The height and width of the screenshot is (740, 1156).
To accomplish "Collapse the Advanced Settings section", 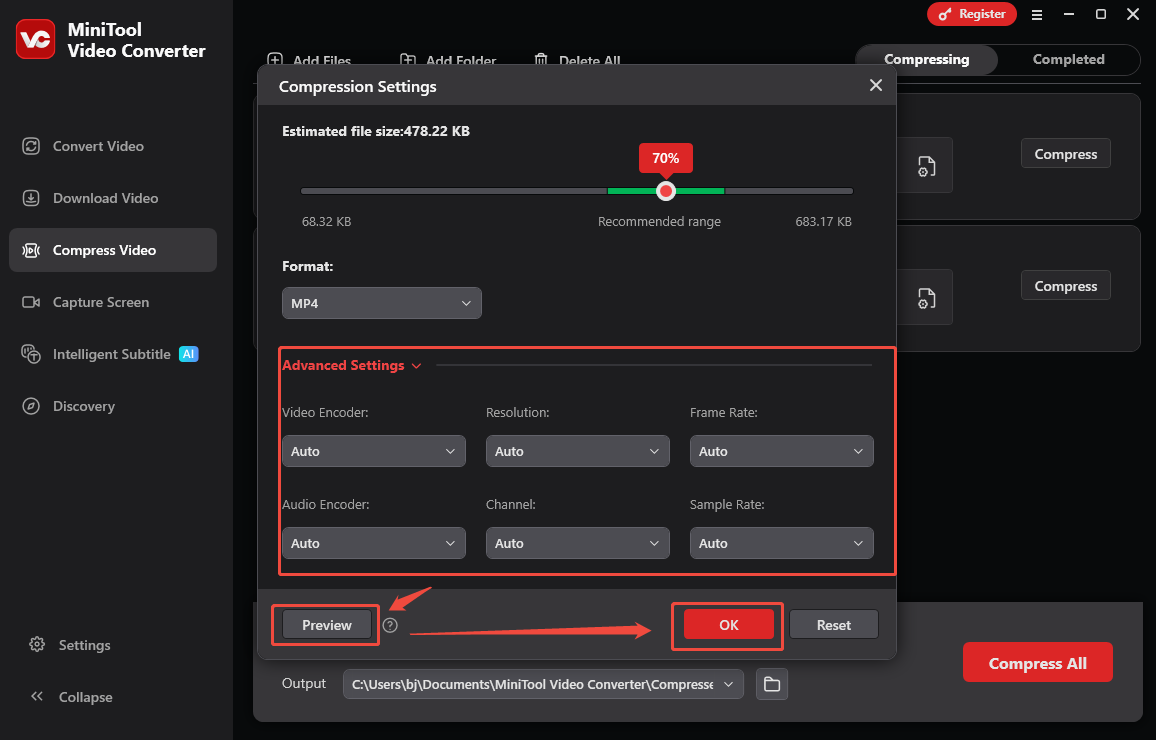I will click(x=416, y=365).
